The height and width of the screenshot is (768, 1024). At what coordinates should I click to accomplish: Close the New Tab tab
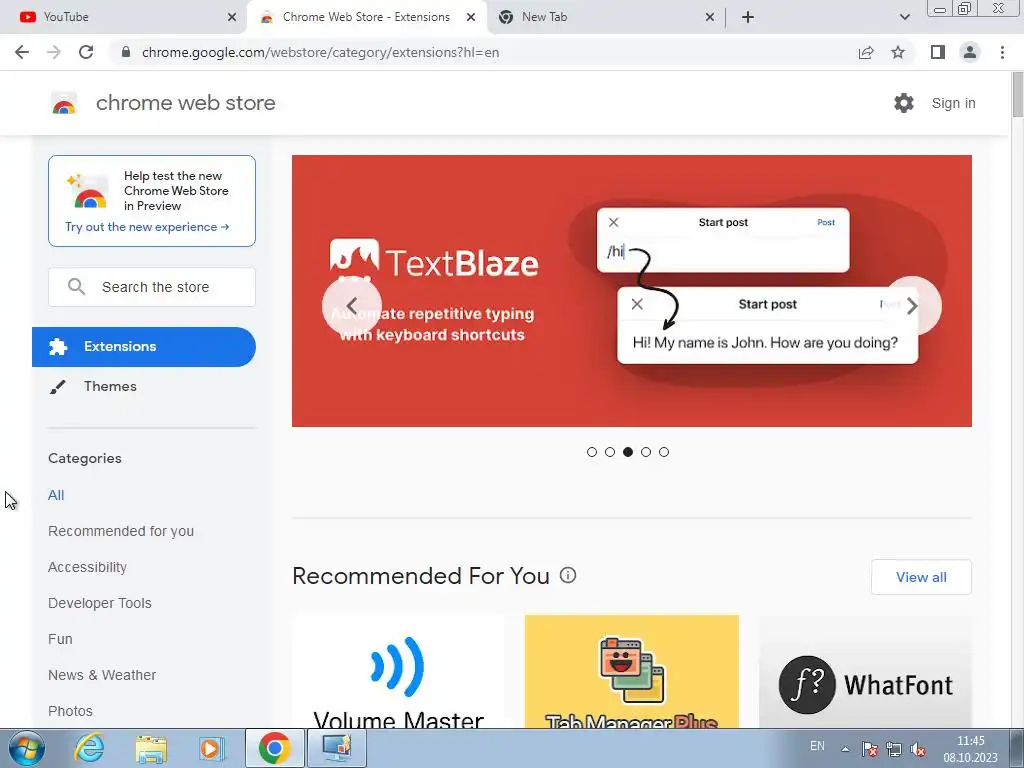click(x=710, y=17)
